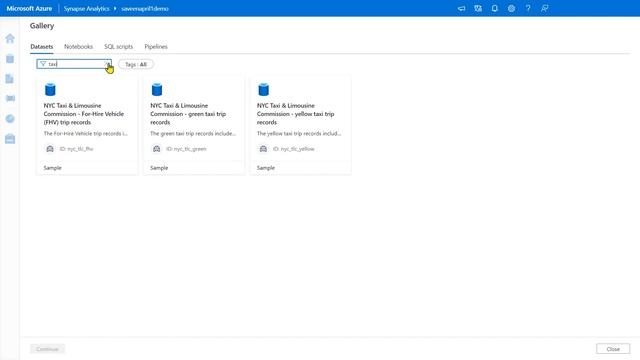The image size is (640, 360).
Task: Open the Manage hub in sidebar
Action: click(x=10, y=139)
